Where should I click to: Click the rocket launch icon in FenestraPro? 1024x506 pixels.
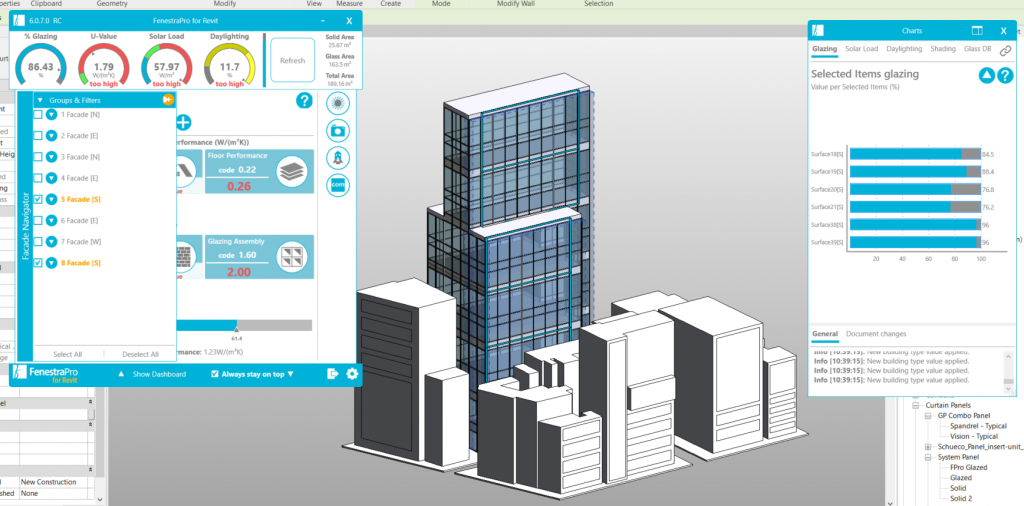[x=338, y=158]
